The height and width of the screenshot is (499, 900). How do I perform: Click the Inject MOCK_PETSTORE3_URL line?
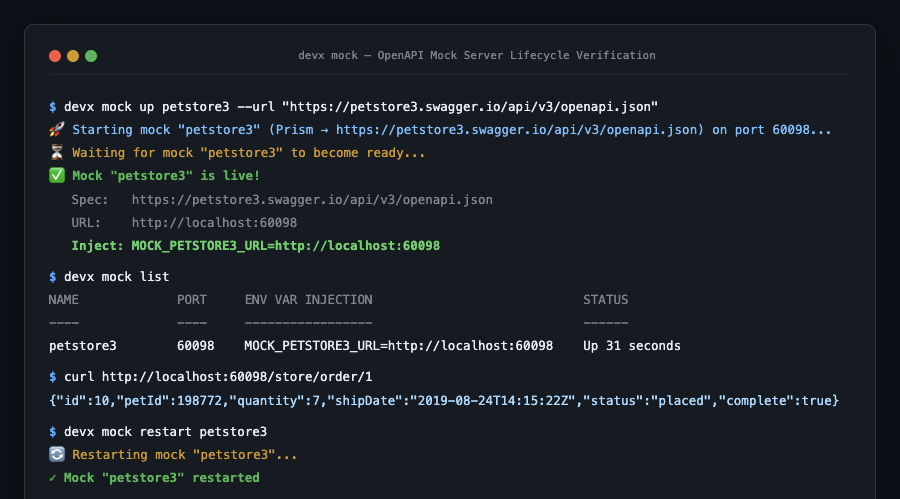(x=255, y=246)
